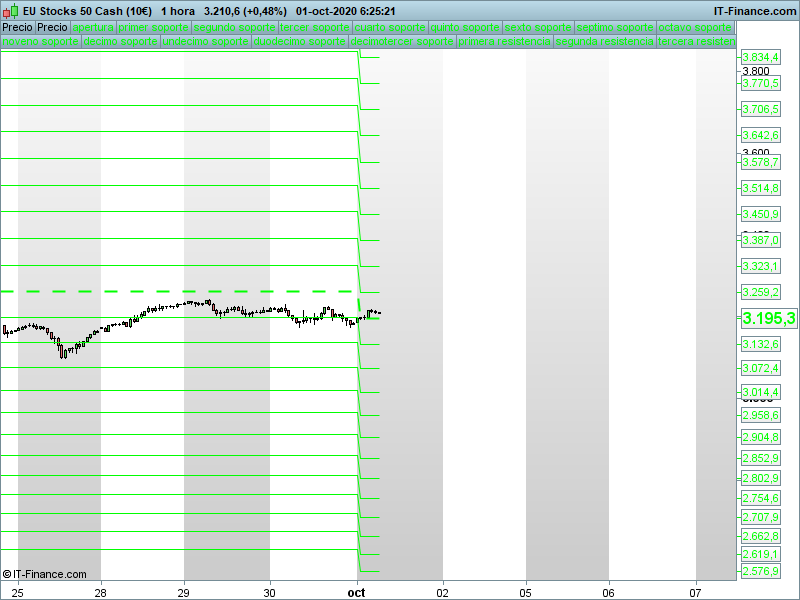The image size is (800, 600).
Task: Click the first 'Precio' label
Action: (17, 27)
